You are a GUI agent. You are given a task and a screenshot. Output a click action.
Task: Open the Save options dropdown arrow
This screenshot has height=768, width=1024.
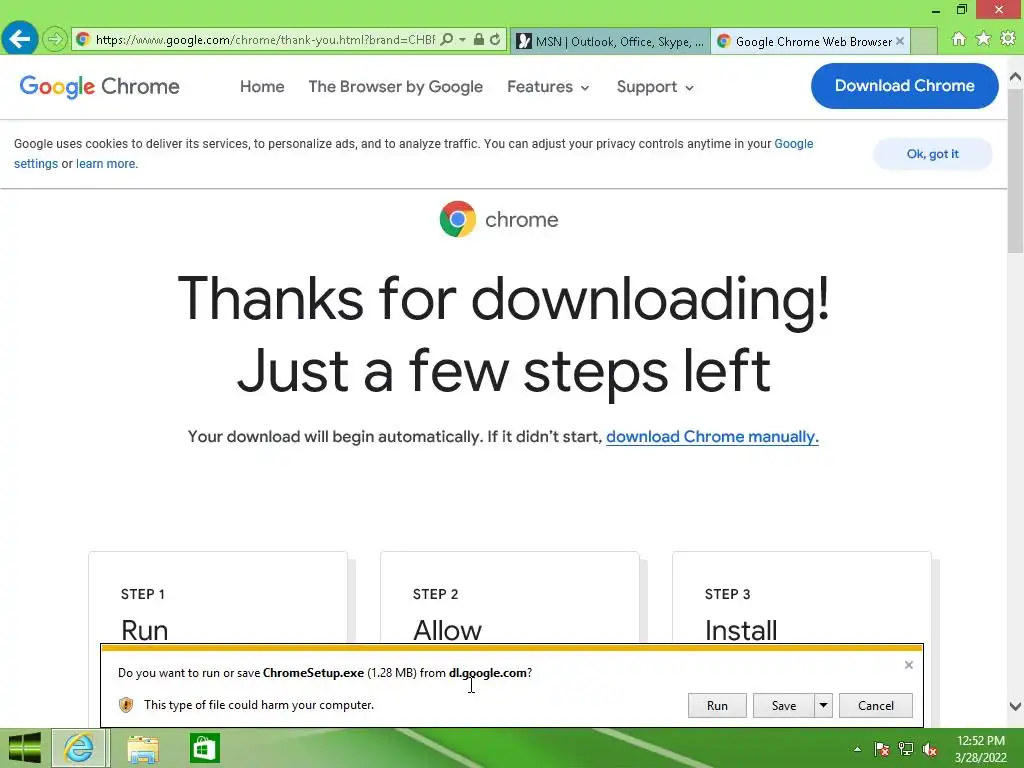(824, 705)
